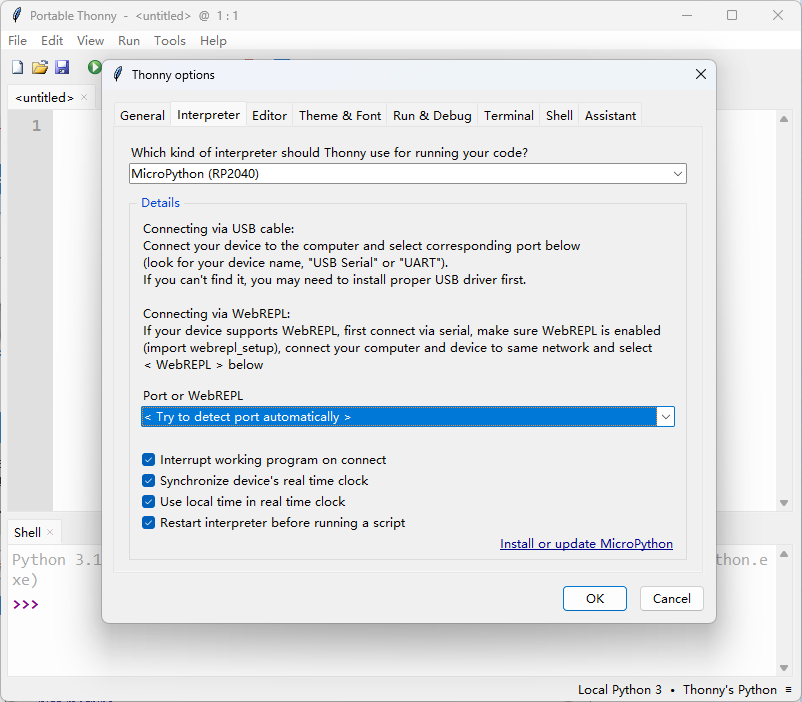This screenshot has width=802, height=702.
Task: Open the Help menu
Action: click(x=213, y=40)
